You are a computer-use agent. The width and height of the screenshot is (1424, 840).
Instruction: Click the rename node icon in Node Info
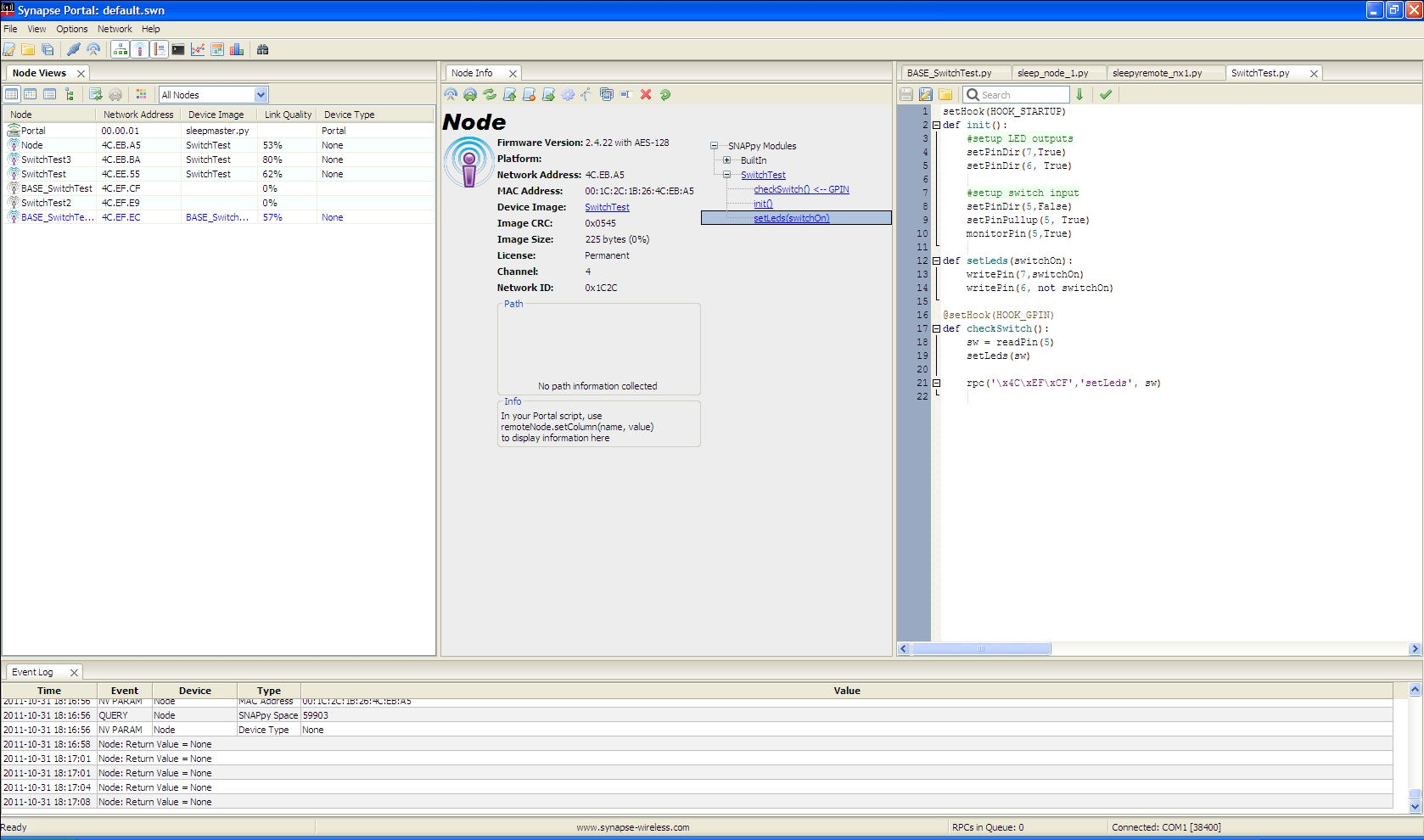pos(626,94)
